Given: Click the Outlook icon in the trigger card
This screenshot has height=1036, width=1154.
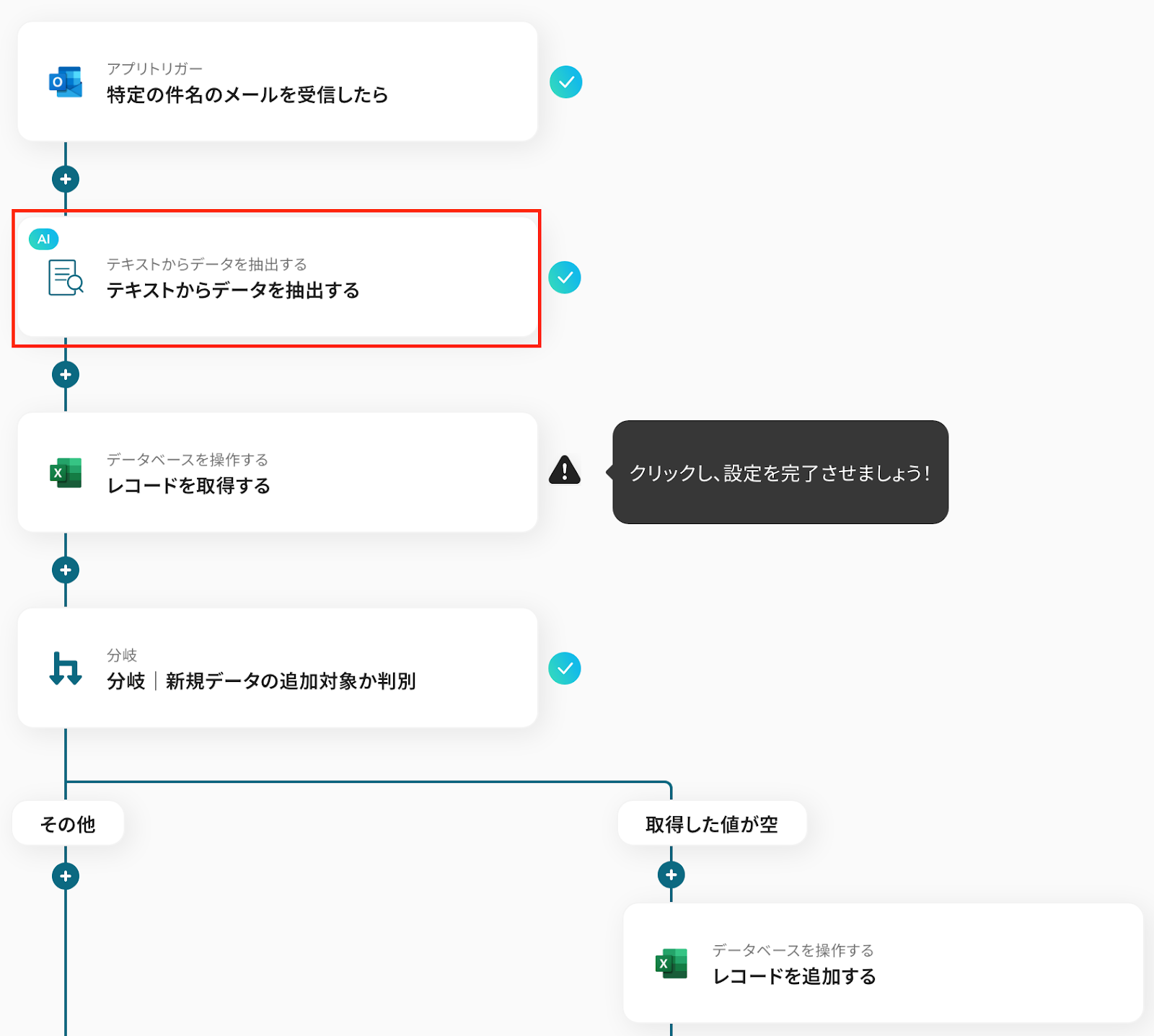Looking at the screenshot, I should click(66, 82).
